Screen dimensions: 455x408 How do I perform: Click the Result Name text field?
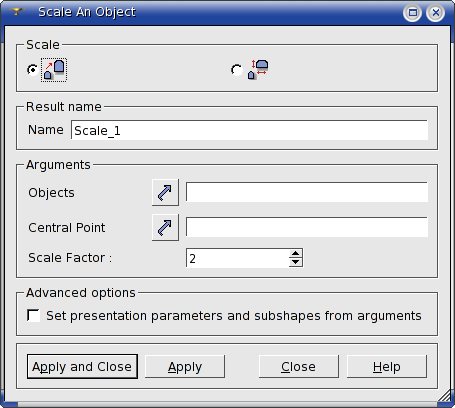click(x=249, y=130)
